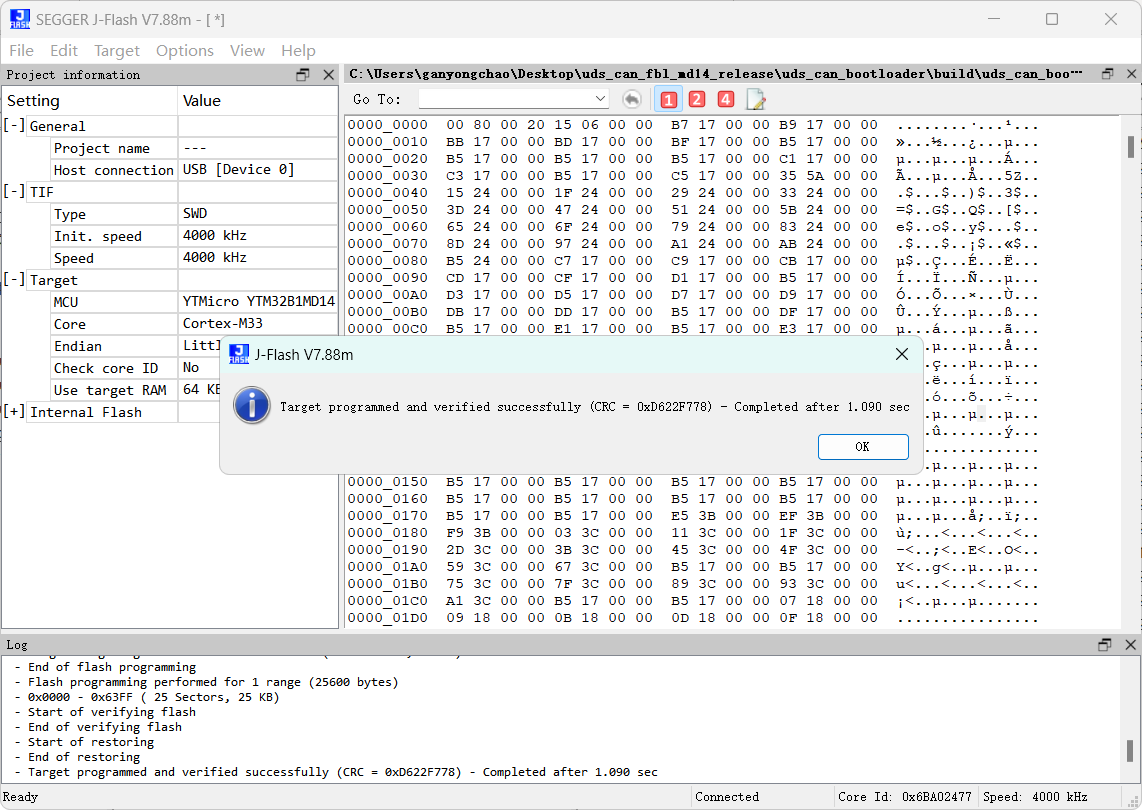Screen dimensions: 1142x810
Task: Open the Go To address dropdown
Action: coord(600,98)
